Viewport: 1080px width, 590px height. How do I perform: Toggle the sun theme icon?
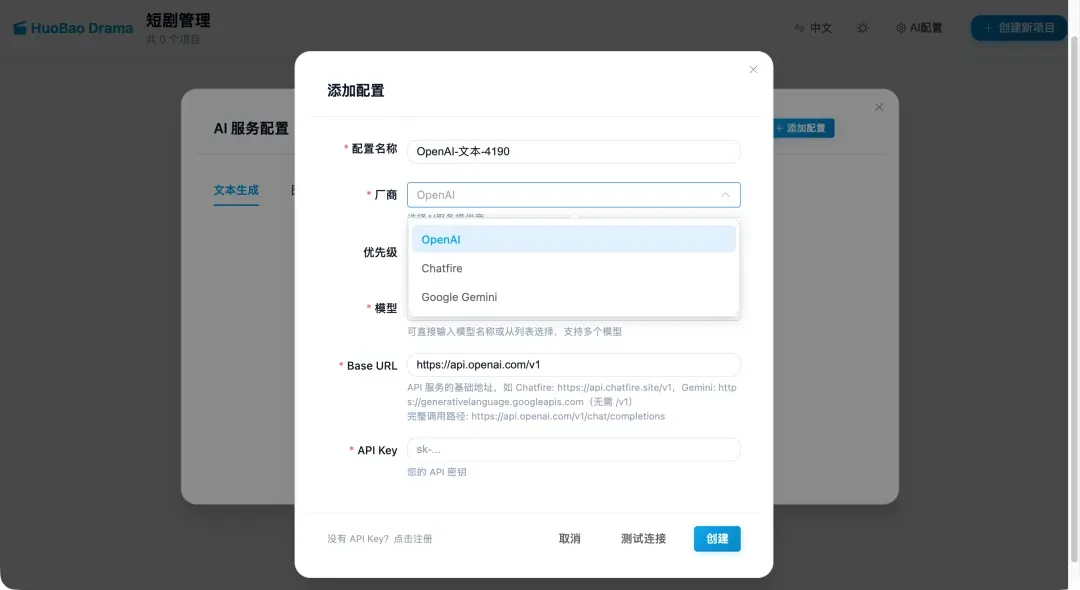pyautogui.click(x=862, y=28)
